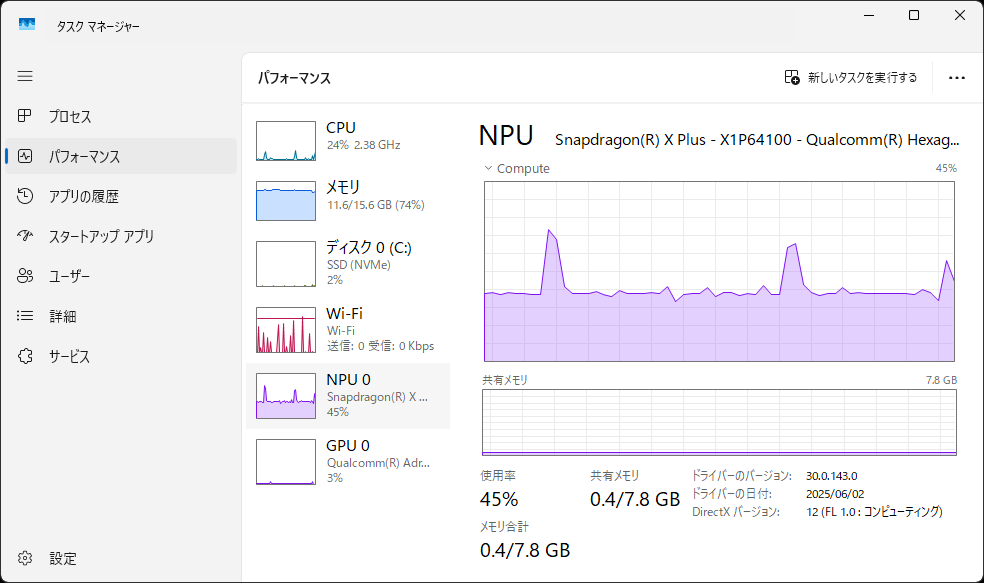Open the プロセス page icon
The height and width of the screenshot is (583, 984).
tap(26, 117)
